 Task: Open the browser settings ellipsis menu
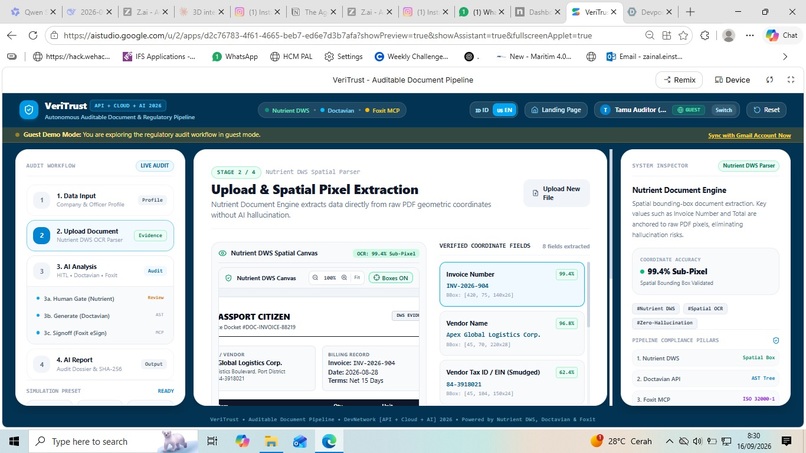point(750,35)
